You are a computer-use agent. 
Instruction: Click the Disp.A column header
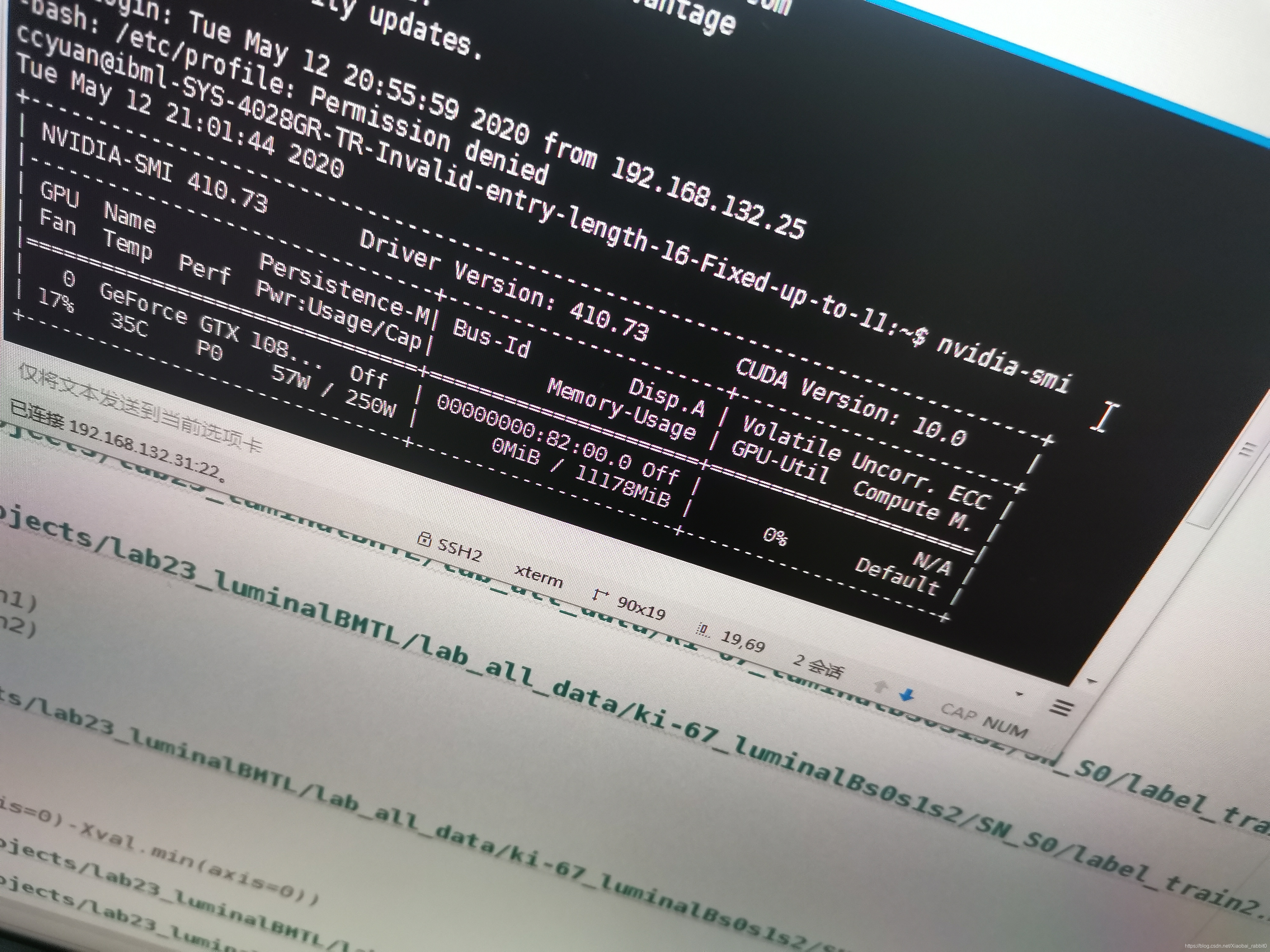pyautogui.click(x=667, y=397)
